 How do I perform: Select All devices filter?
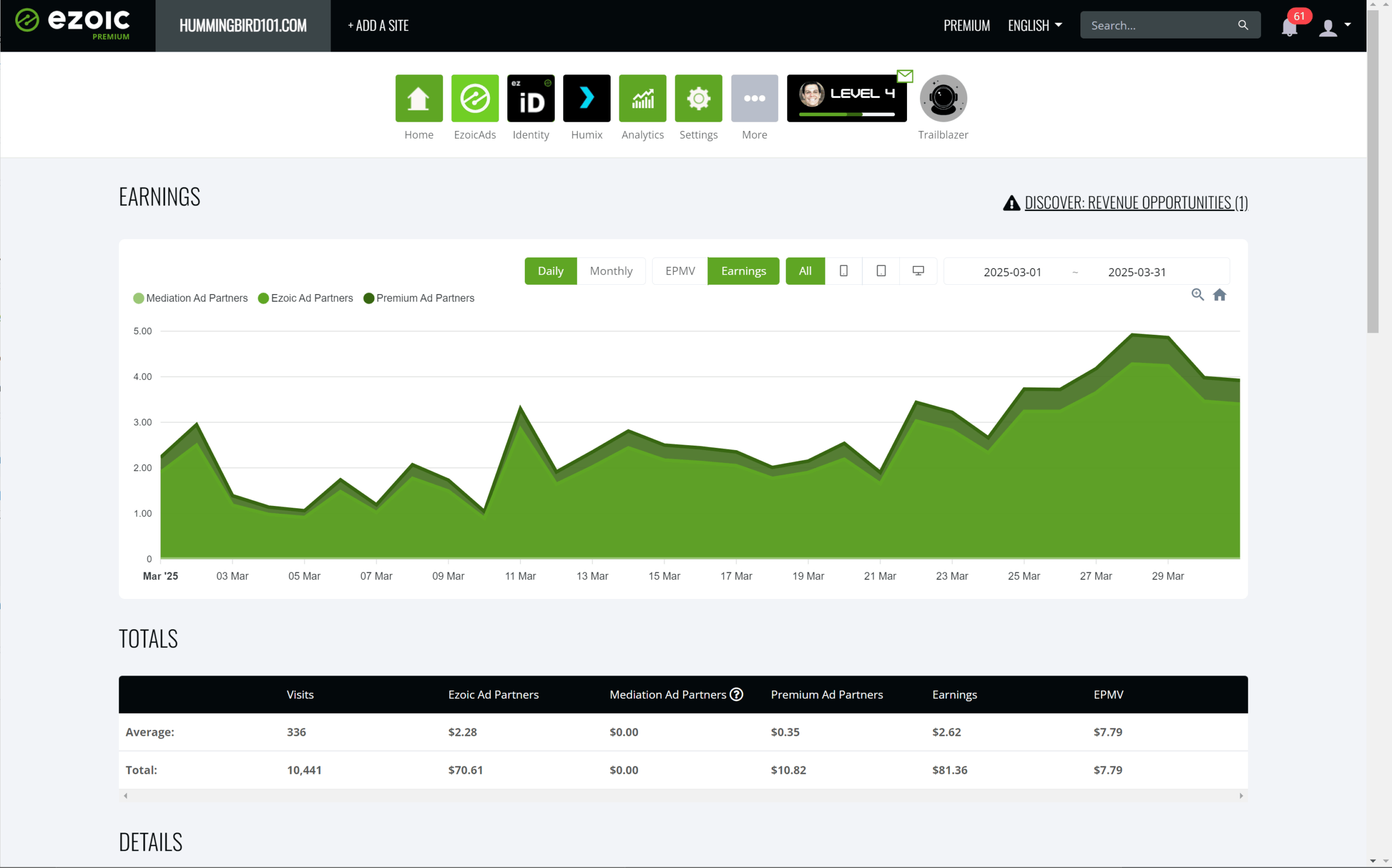pos(805,271)
